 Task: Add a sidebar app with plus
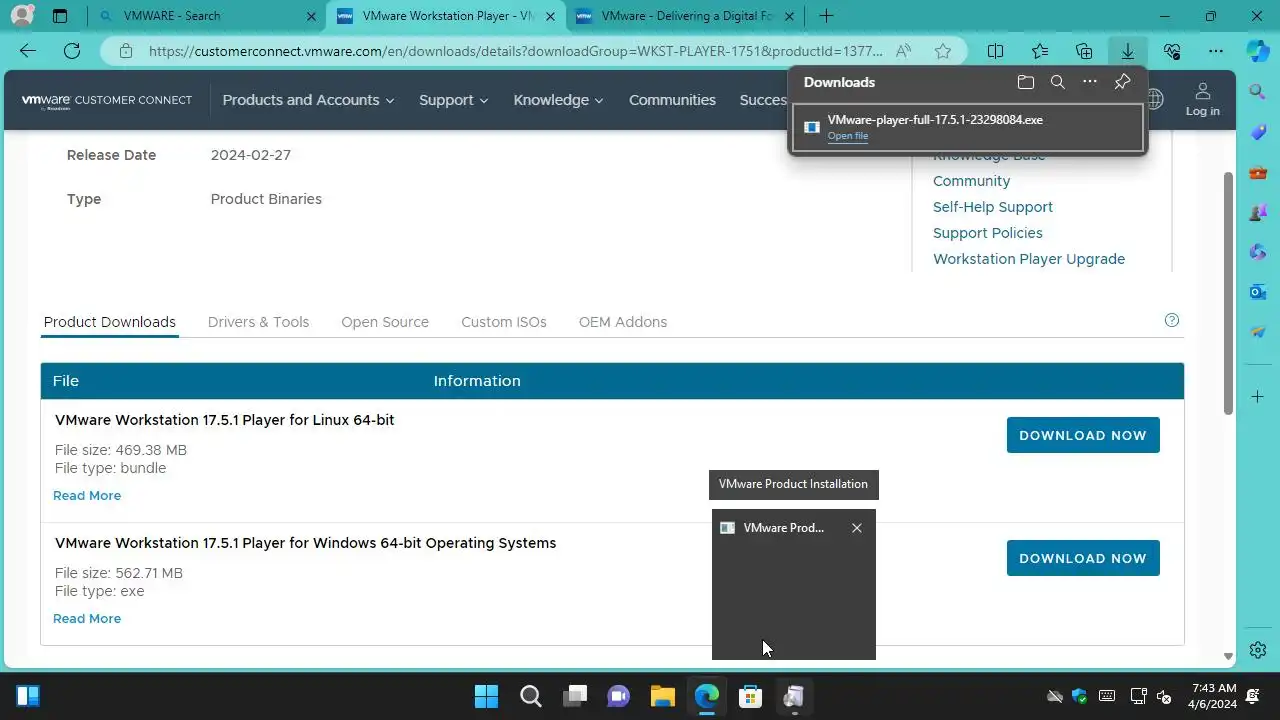1258,397
